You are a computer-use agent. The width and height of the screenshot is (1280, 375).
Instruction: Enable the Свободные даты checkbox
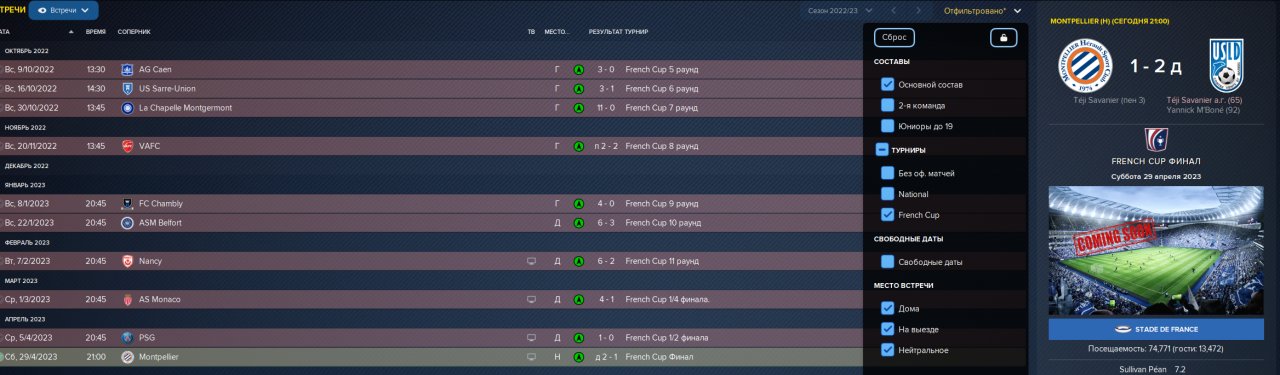[887, 262]
